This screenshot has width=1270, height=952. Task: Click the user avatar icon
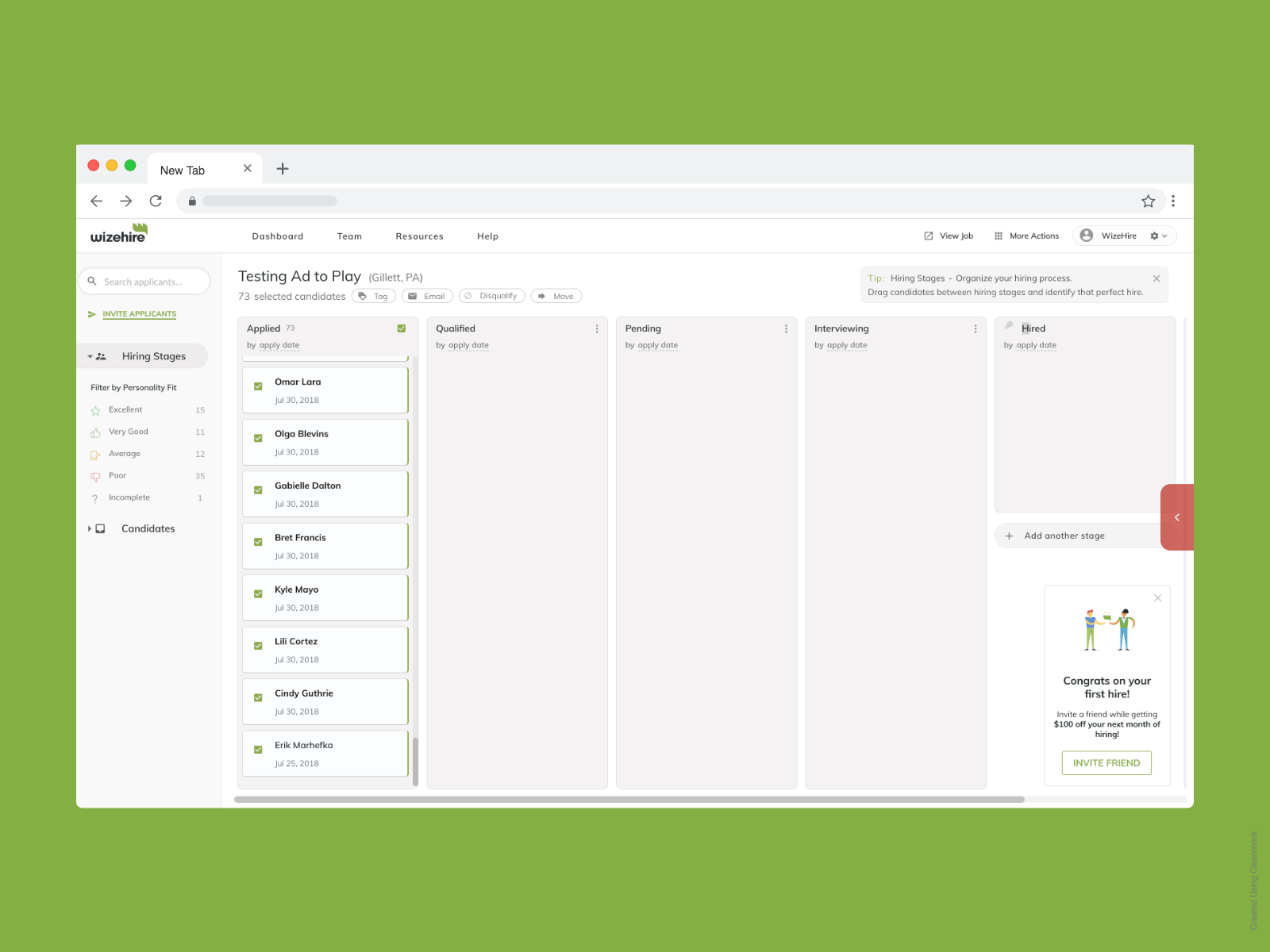tap(1087, 236)
